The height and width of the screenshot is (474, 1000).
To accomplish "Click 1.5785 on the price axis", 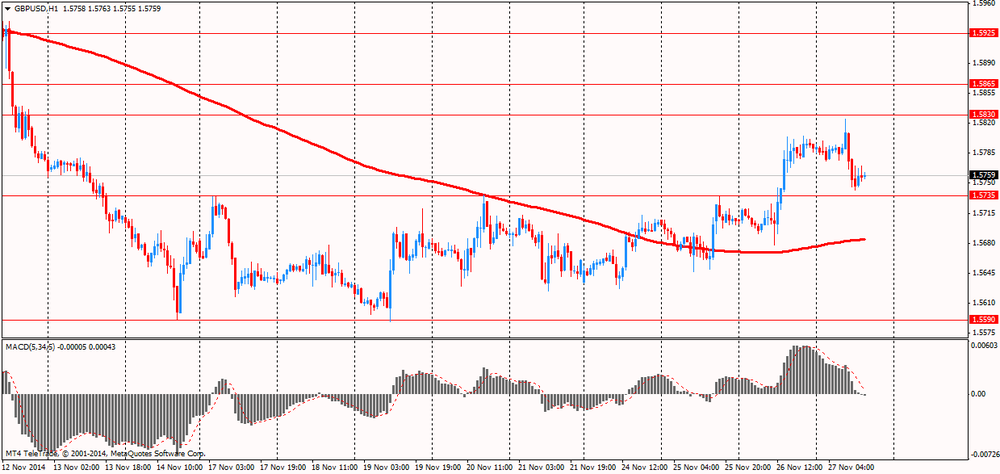I will (x=983, y=152).
